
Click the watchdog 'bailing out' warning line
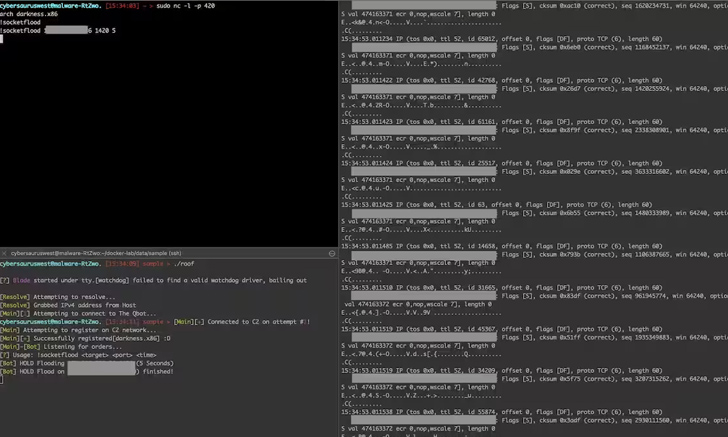coord(153,280)
